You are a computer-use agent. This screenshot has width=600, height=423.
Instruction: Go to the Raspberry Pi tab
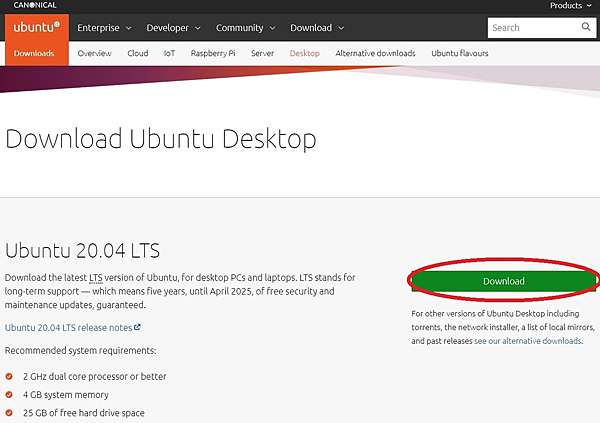click(213, 53)
